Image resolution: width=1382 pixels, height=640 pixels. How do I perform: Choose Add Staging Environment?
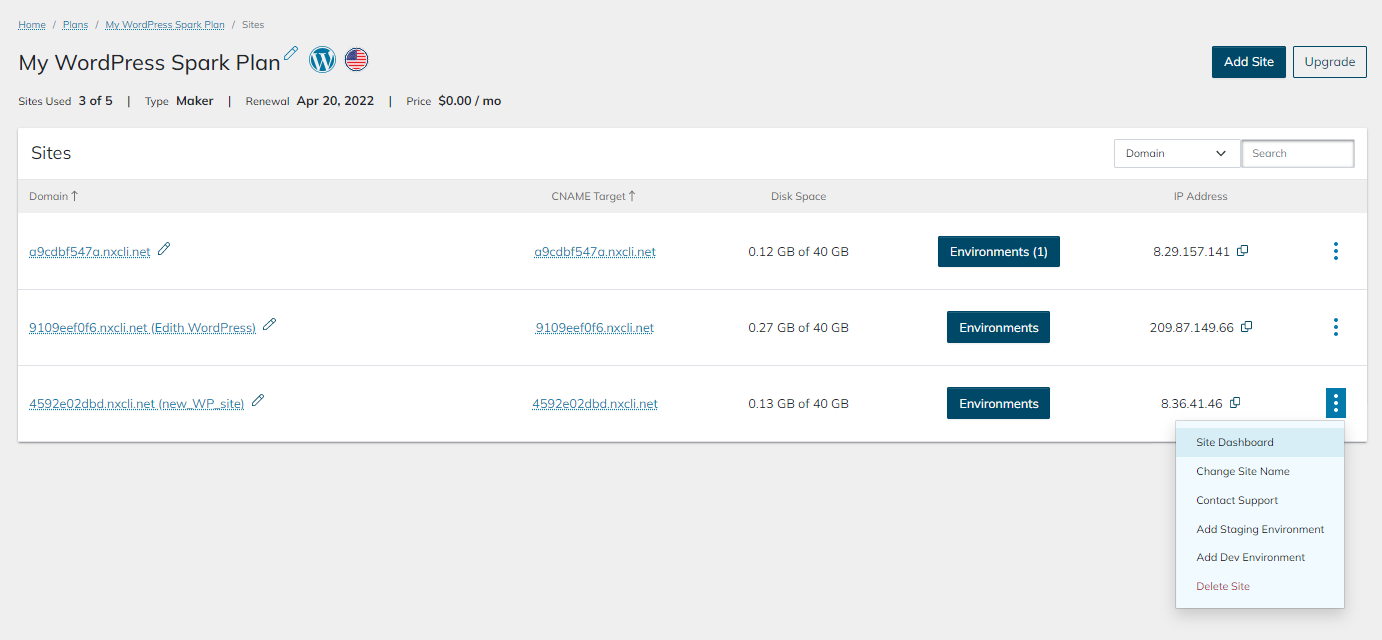coord(1260,529)
